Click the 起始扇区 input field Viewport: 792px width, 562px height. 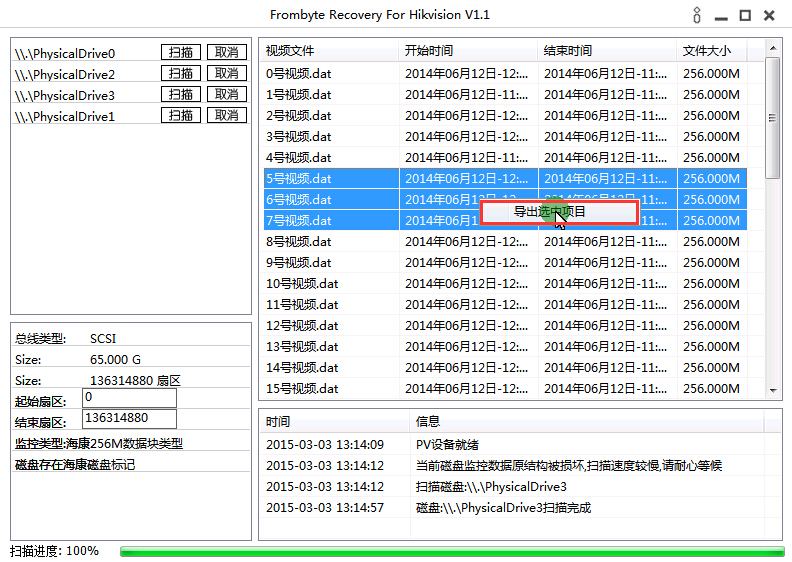129,398
